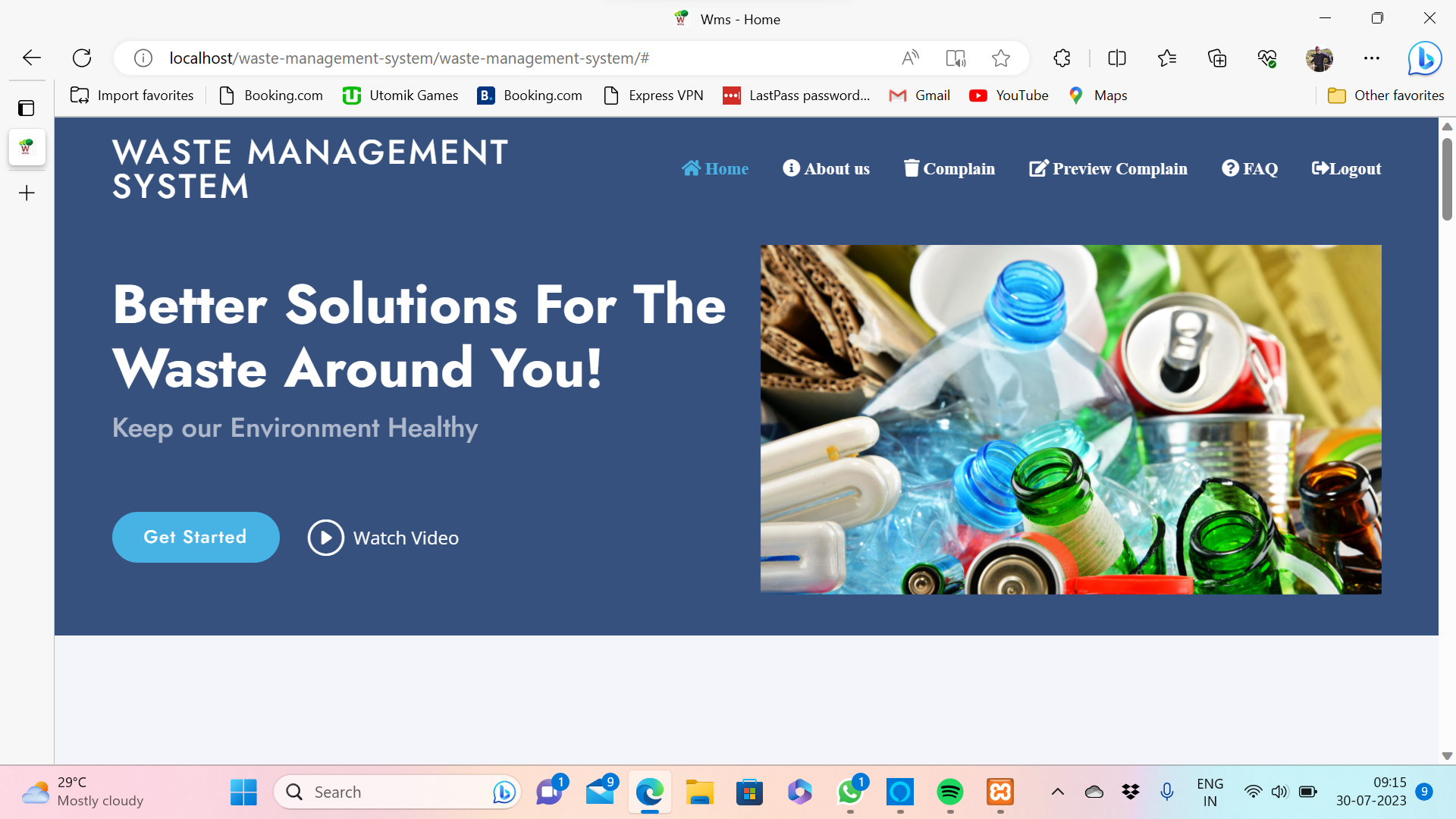Select the Home icon in the navigation bar
The image size is (1456, 819).
[692, 168]
